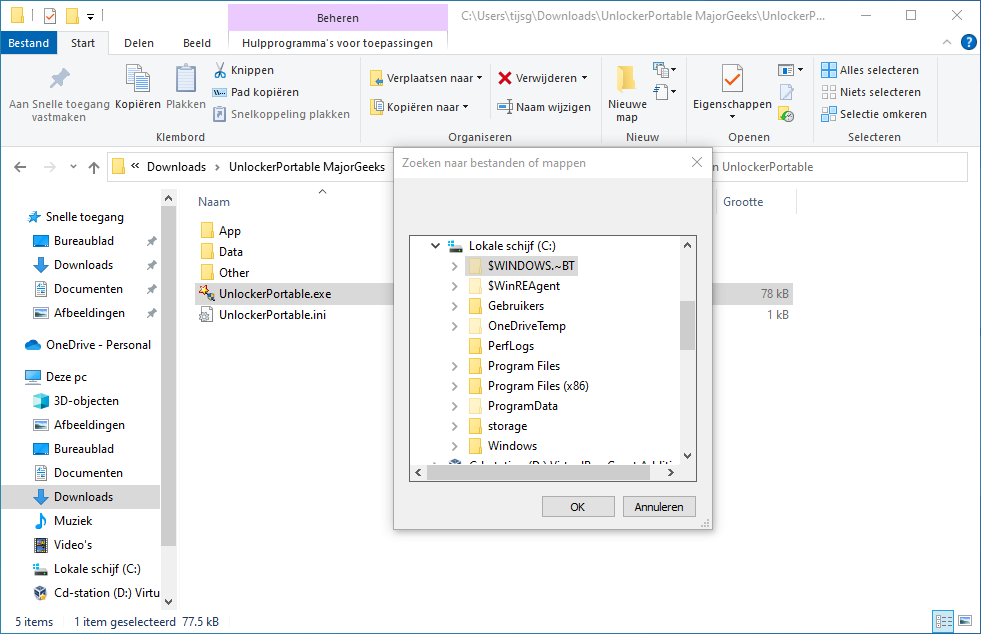Select UnlockerPortable.ini in the file list
Viewport: 981px width, 634px height.
[x=272, y=315]
